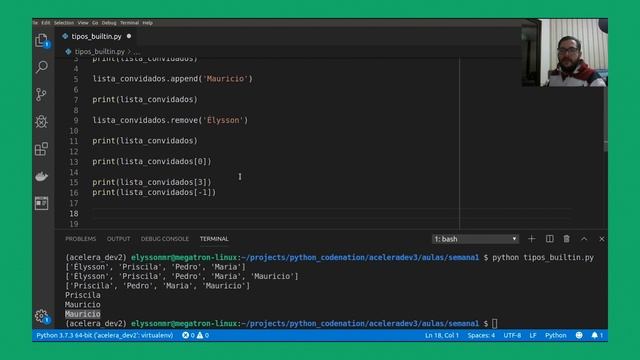Open the Explorer view in activity bar
This screenshot has height=360, width=640.
42,40
